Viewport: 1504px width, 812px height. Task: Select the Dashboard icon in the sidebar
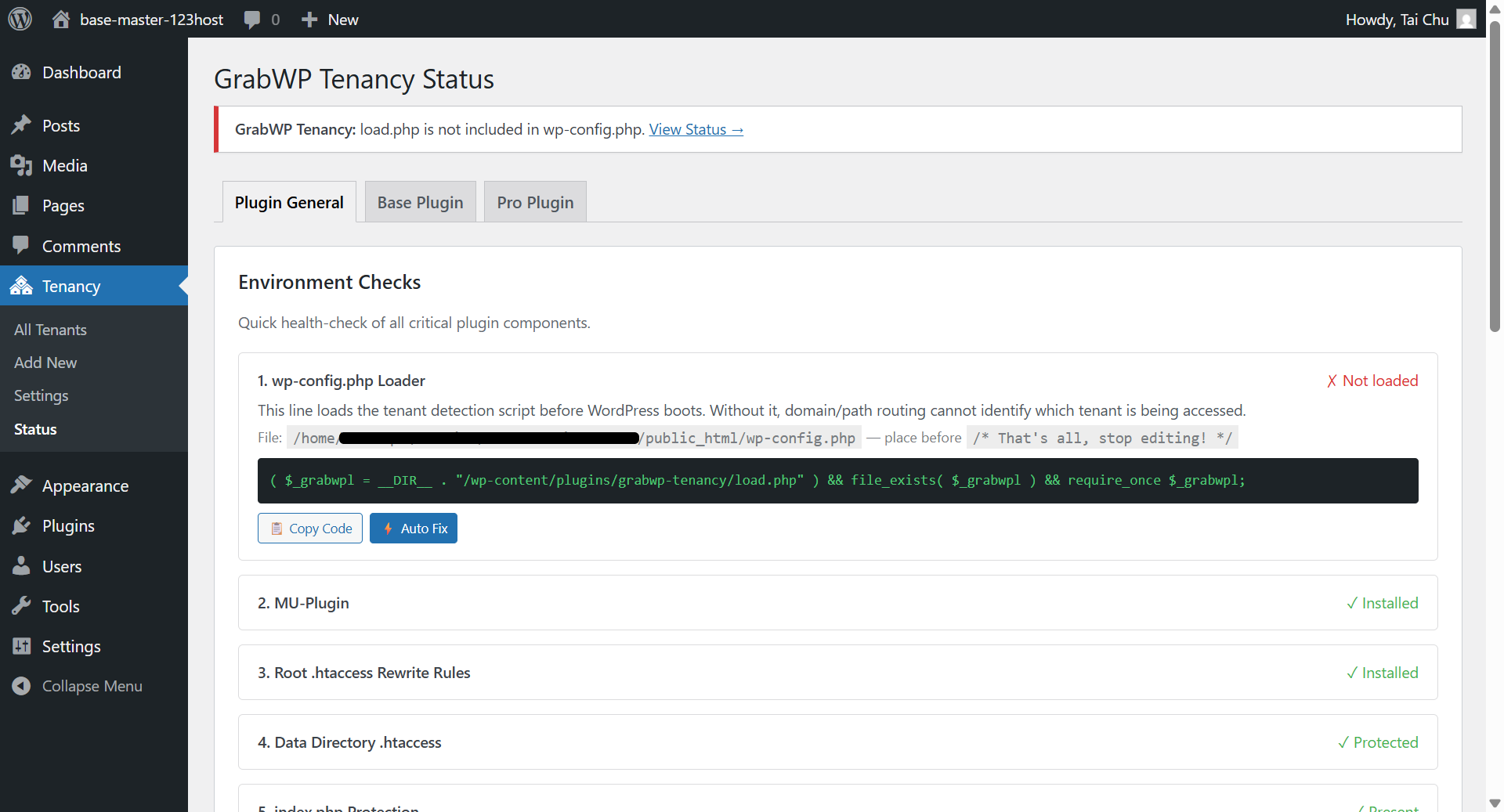(x=22, y=71)
